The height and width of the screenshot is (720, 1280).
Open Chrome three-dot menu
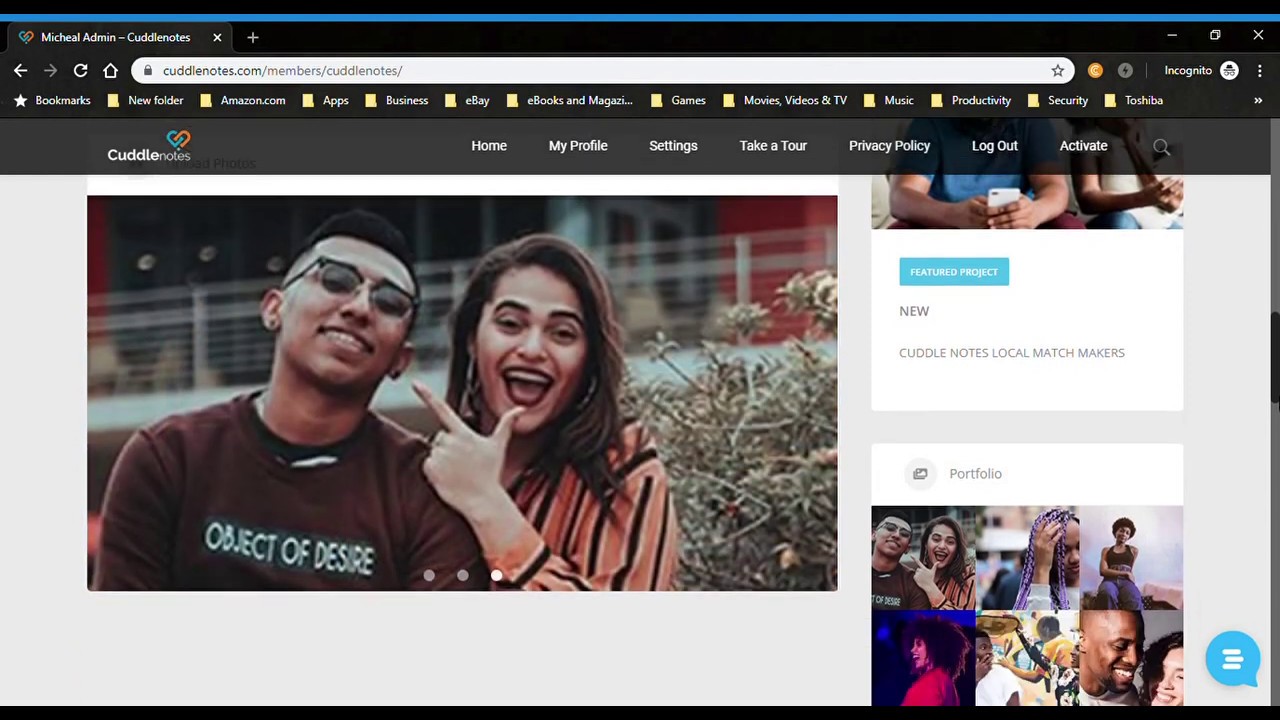tap(1260, 70)
